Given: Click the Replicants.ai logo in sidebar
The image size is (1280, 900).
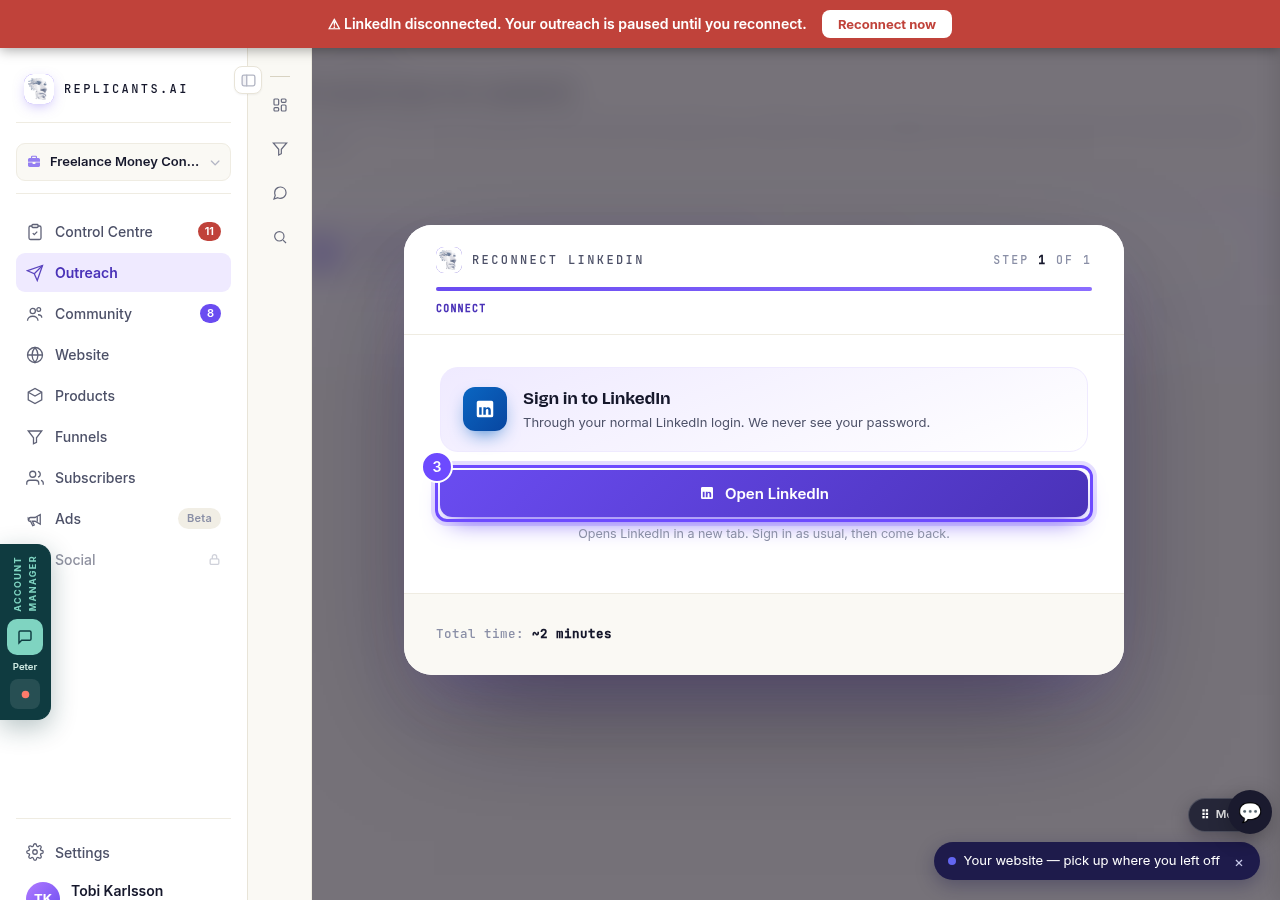Looking at the screenshot, I should tap(39, 89).
